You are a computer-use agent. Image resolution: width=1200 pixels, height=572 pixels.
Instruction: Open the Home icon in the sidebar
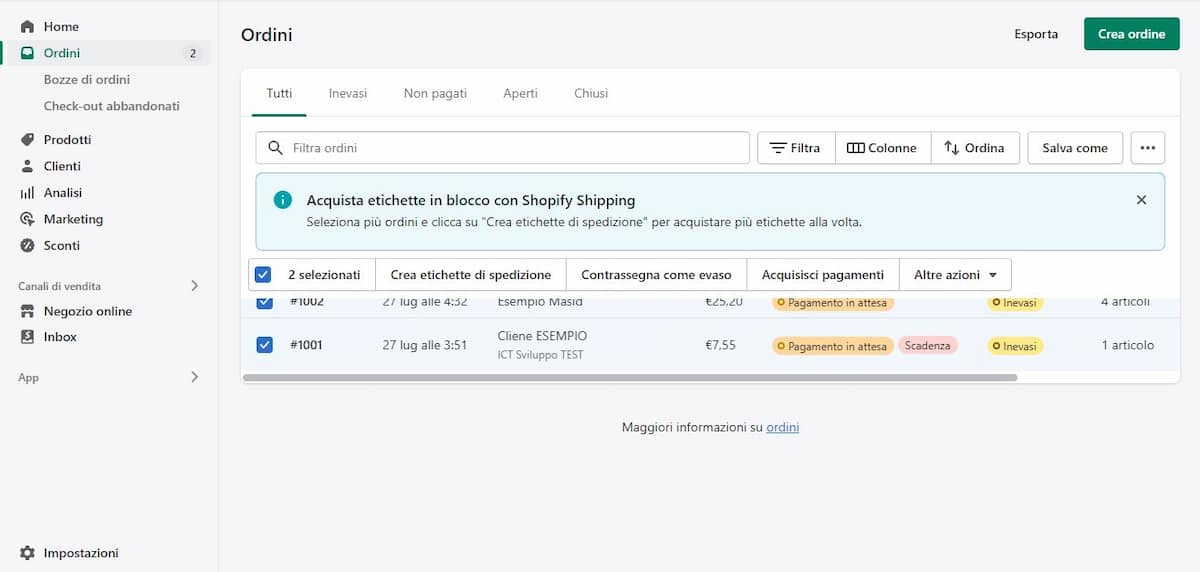pyautogui.click(x=27, y=26)
